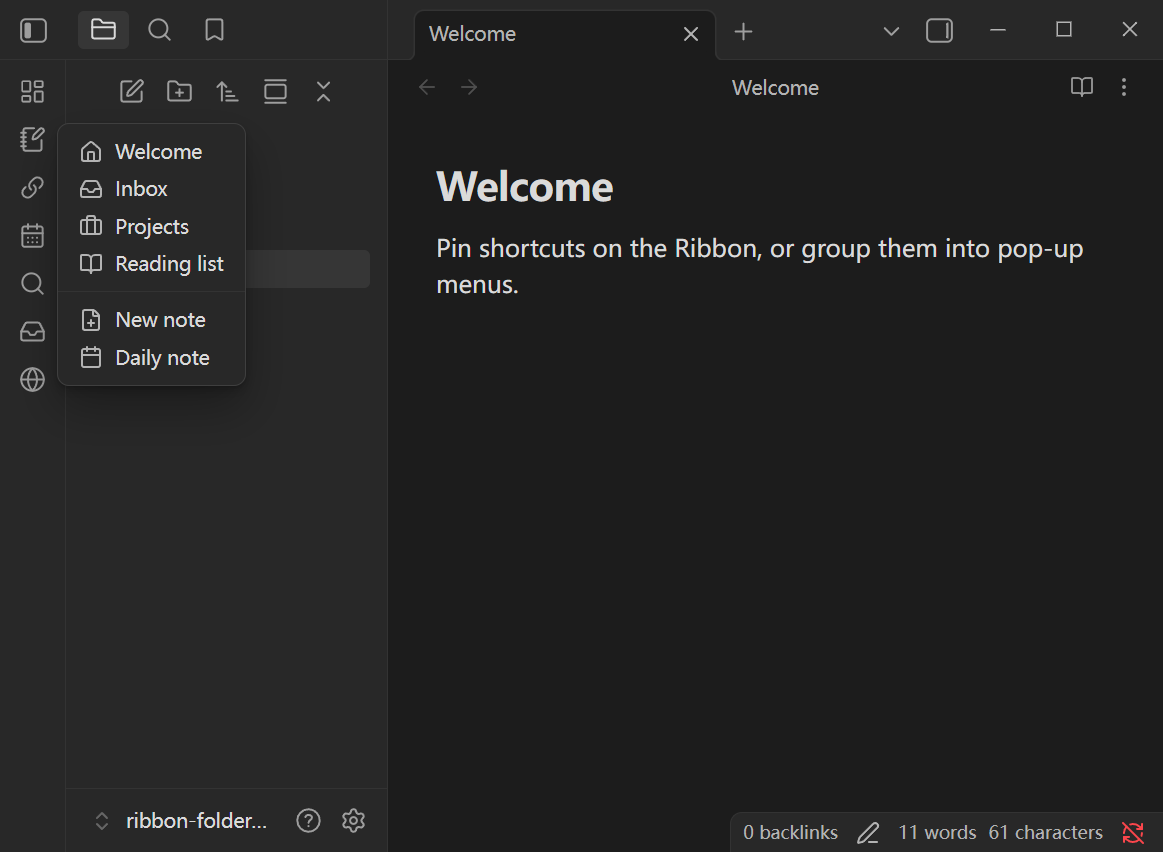The image size is (1163, 852).
Task: Click the 61 characters status entry
Action: coord(1045,833)
